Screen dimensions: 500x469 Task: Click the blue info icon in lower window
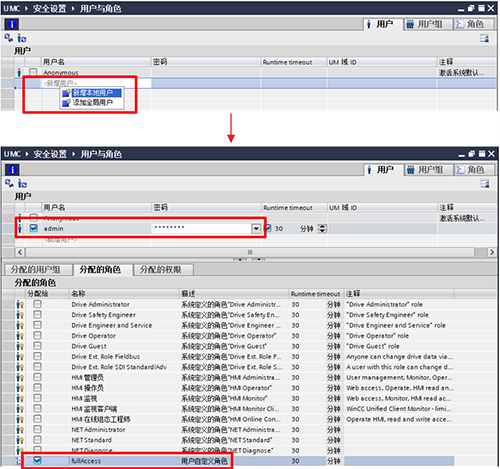point(12,170)
